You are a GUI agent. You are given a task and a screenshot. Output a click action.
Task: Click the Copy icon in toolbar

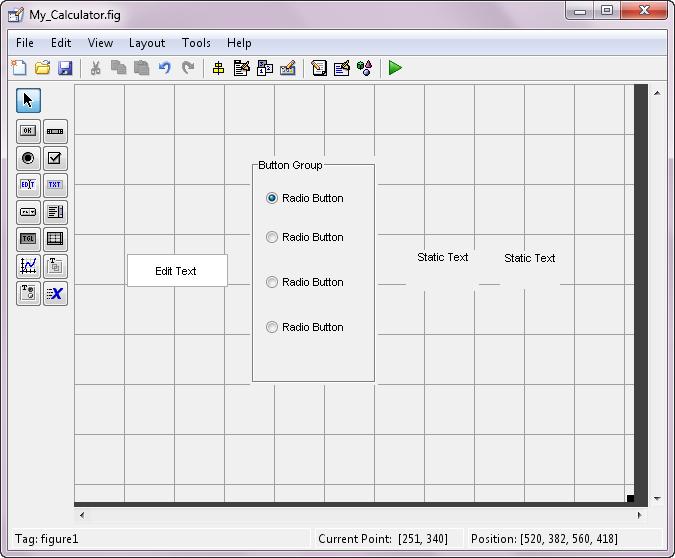click(x=118, y=68)
